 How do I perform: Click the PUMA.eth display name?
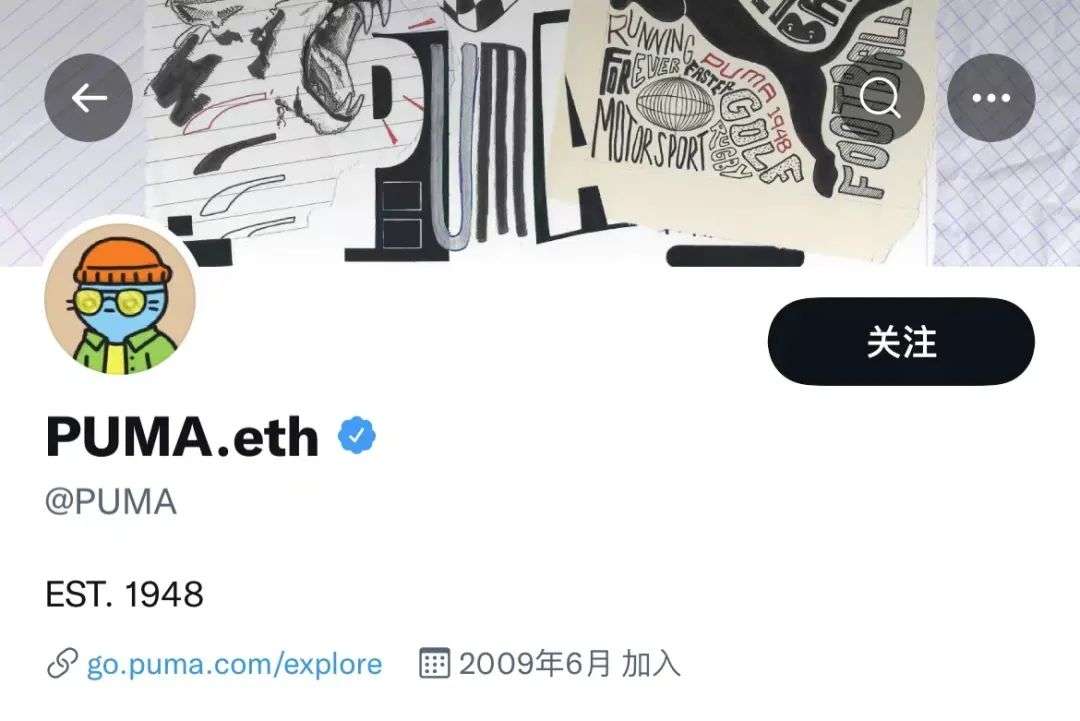(183, 436)
